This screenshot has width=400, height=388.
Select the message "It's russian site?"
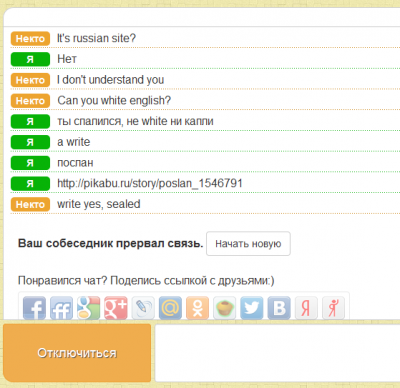coord(96,38)
